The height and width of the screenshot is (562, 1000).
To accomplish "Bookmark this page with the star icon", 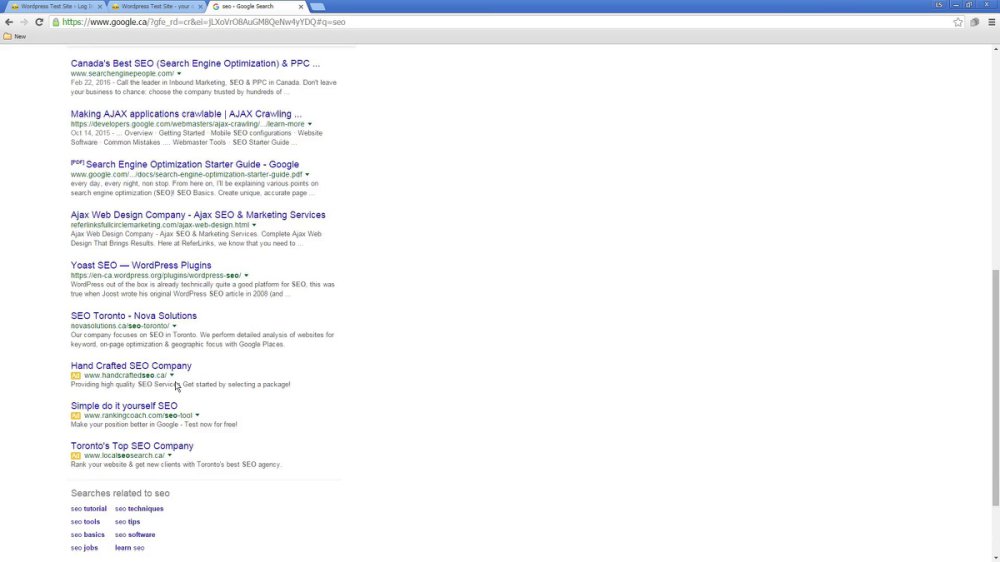I will (x=958, y=22).
